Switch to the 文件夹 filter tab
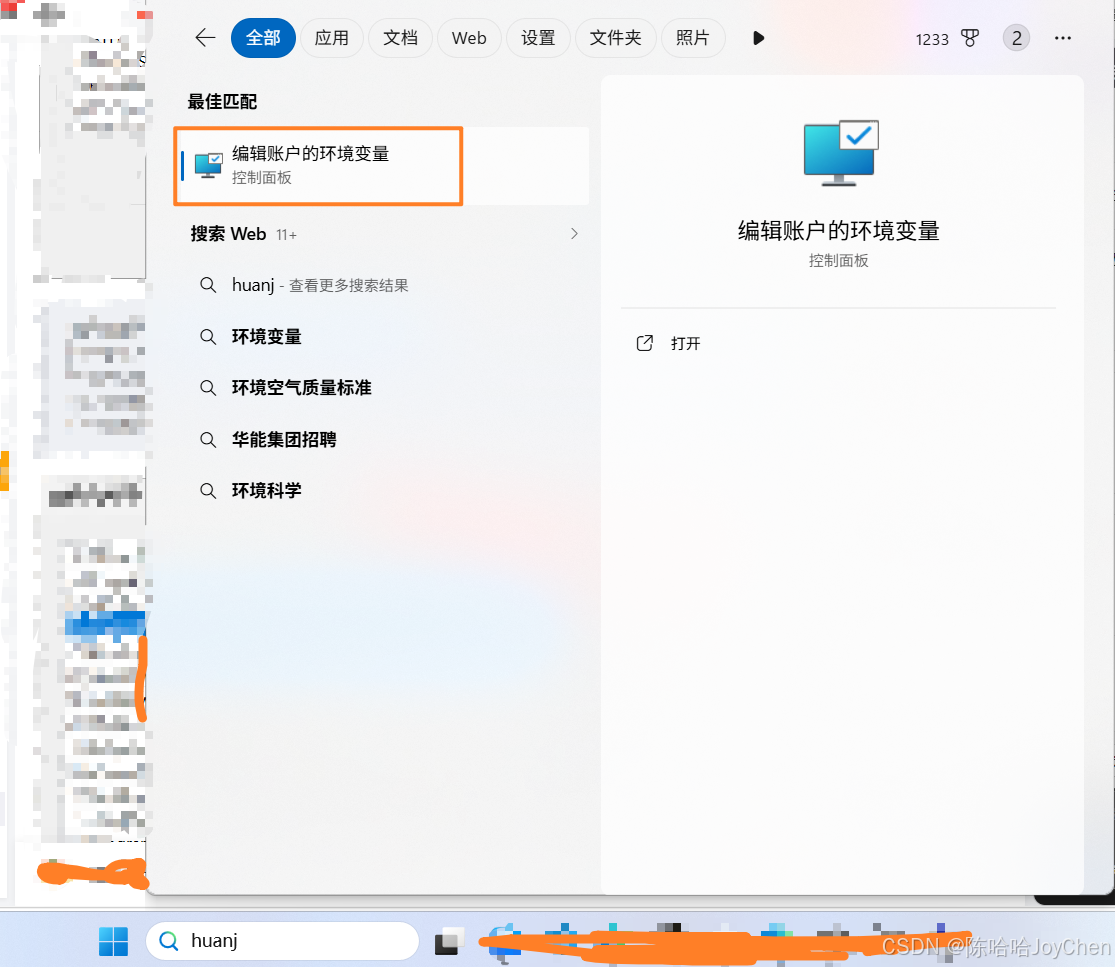1115x967 pixels. (615, 38)
